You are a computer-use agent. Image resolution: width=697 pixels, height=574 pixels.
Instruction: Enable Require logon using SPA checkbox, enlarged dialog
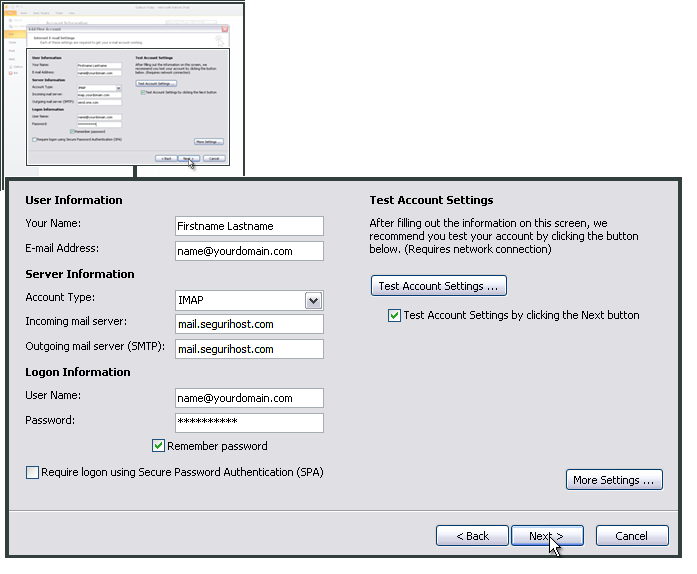[33, 472]
